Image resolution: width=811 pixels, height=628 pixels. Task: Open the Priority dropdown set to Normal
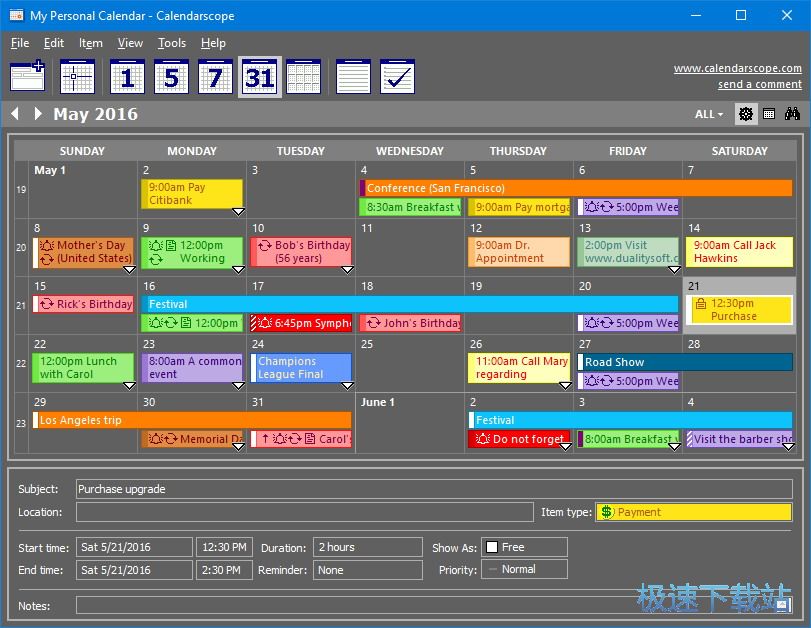tap(524, 568)
